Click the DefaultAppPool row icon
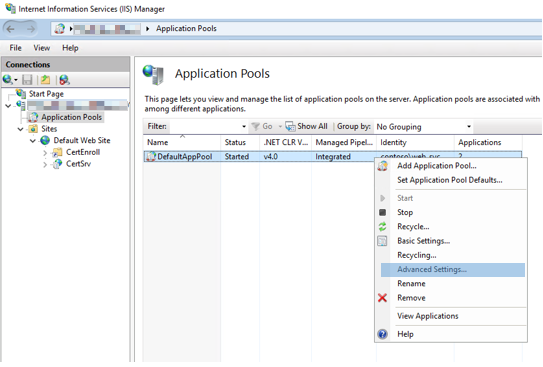 coord(151,156)
